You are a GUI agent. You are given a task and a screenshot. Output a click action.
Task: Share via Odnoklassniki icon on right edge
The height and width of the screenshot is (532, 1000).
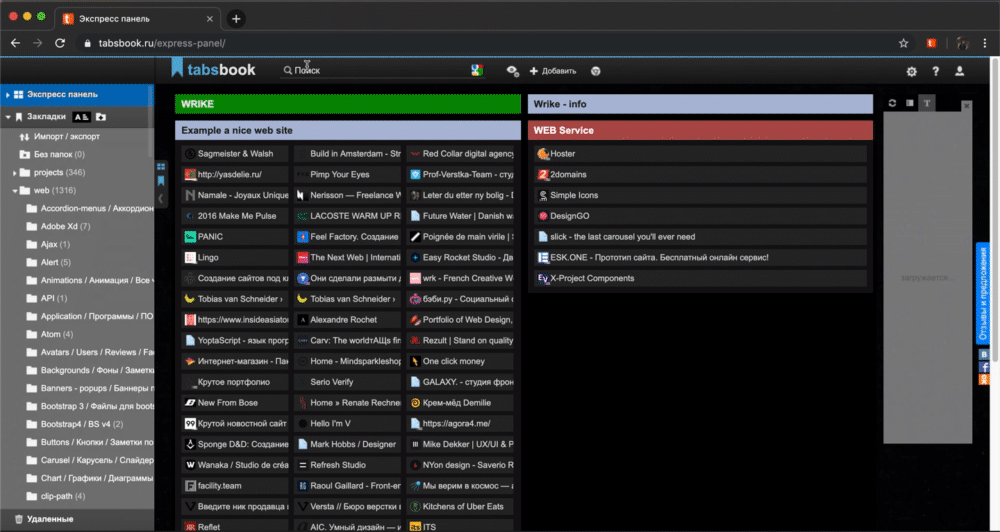tap(984, 380)
